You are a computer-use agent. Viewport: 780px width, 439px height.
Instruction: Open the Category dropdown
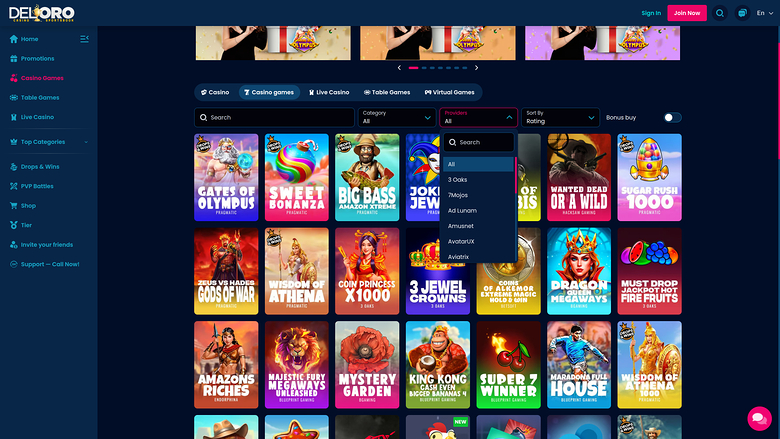[396, 117]
